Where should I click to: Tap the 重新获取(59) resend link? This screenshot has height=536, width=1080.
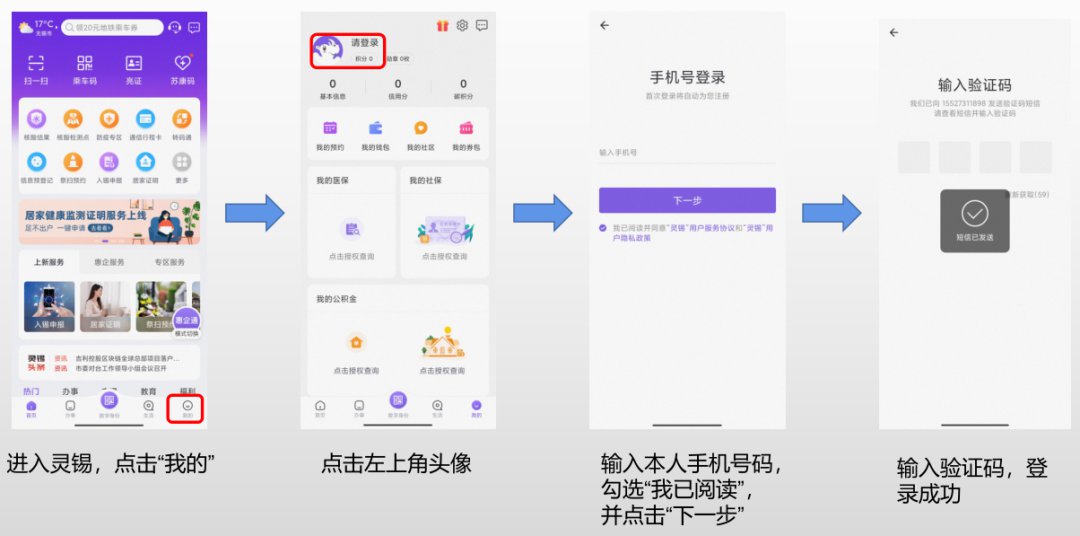pos(1029,195)
